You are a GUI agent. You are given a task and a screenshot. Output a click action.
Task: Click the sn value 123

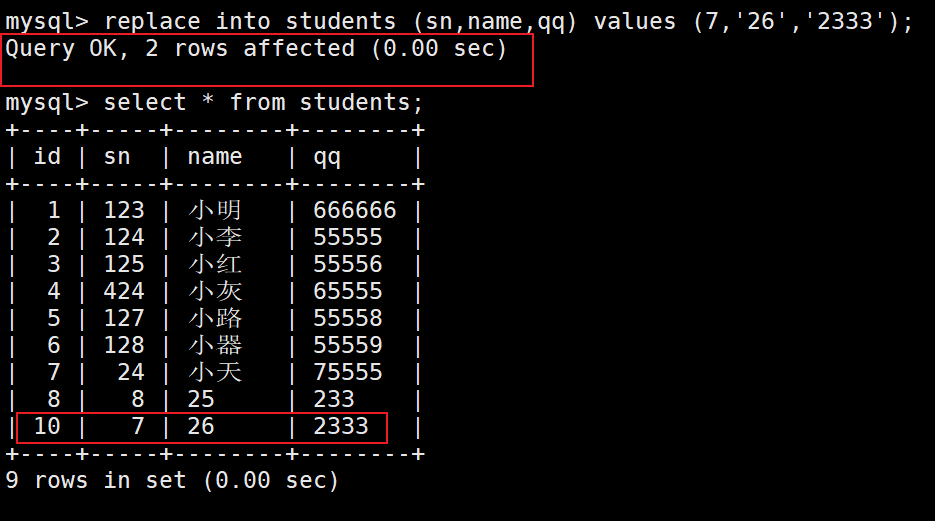point(124,210)
